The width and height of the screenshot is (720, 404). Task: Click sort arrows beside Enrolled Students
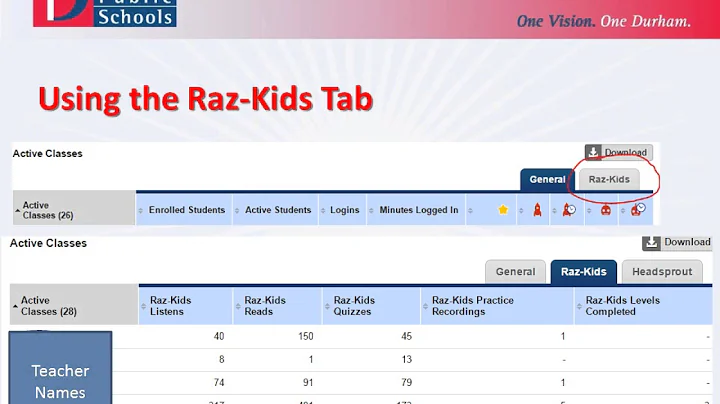(141, 210)
